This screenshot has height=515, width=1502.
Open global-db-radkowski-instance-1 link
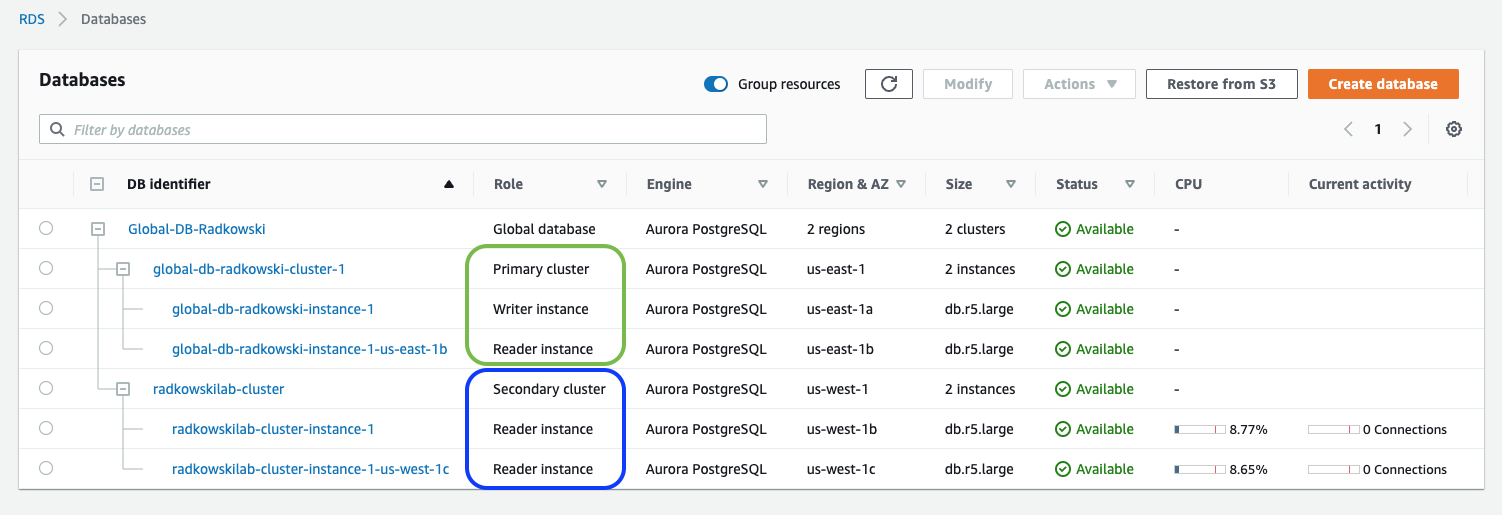coord(273,309)
